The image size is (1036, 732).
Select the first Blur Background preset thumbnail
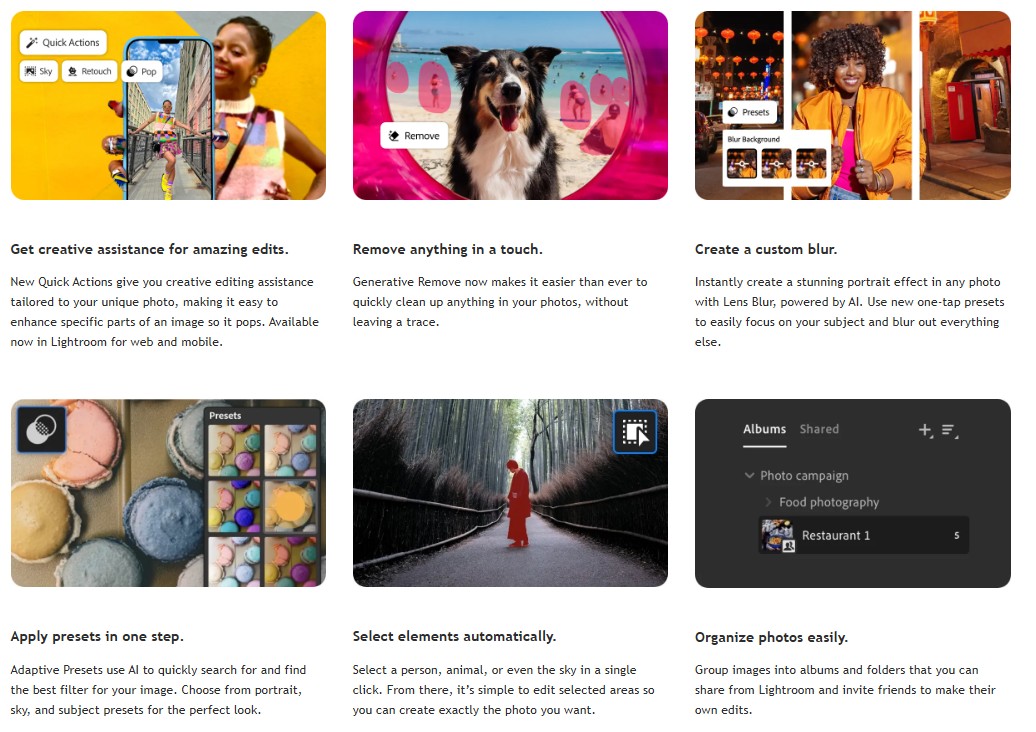(x=742, y=164)
